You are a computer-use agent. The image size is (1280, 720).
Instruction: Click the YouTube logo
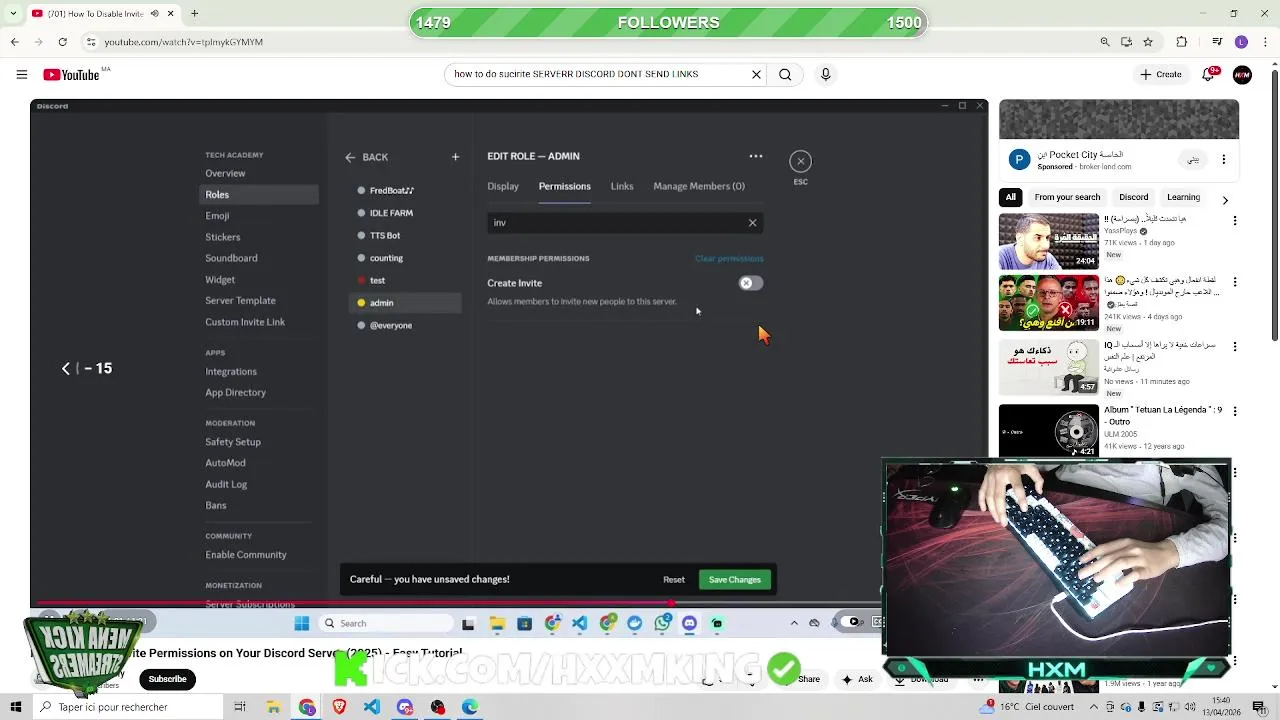pos(72,75)
